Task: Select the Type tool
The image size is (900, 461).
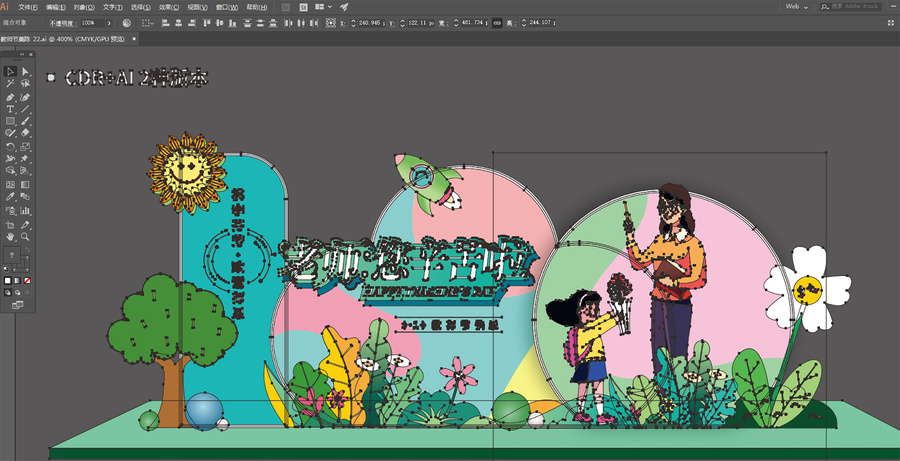Action: point(10,109)
